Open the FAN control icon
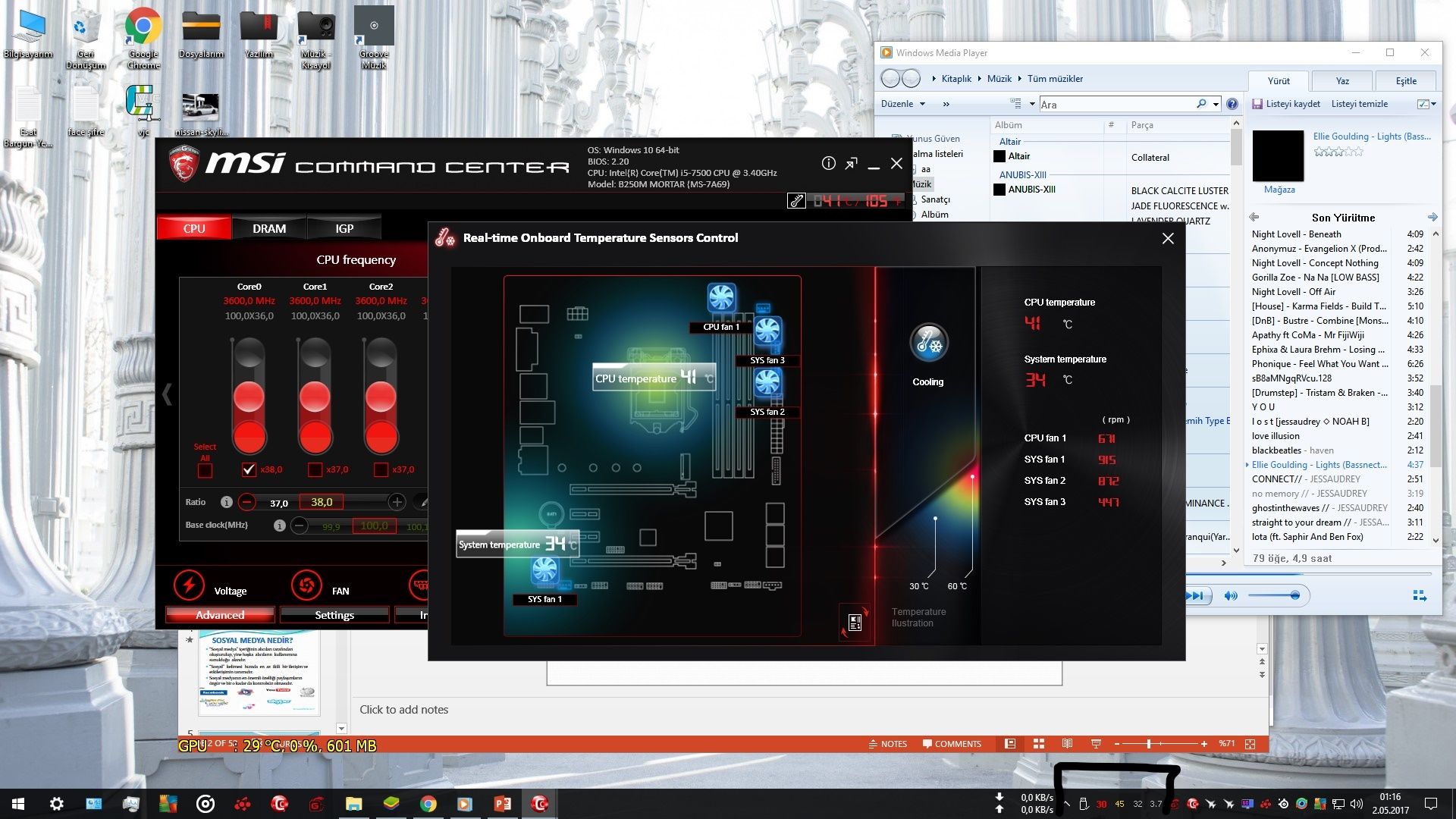The width and height of the screenshot is (1456, 819). click(306, 585)
